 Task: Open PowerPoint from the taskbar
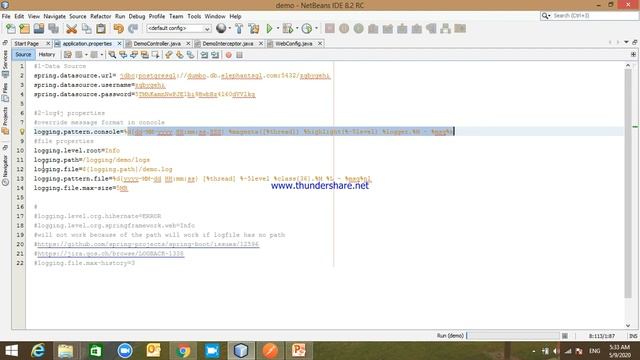coord(299,351)
